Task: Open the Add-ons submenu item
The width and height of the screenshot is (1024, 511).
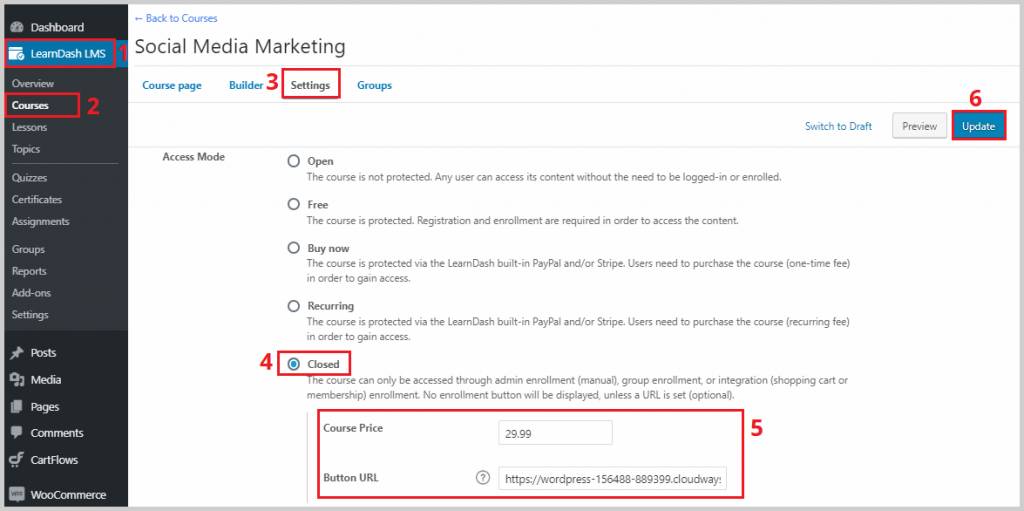Action: pyautogui.click(x=31, y=293)
